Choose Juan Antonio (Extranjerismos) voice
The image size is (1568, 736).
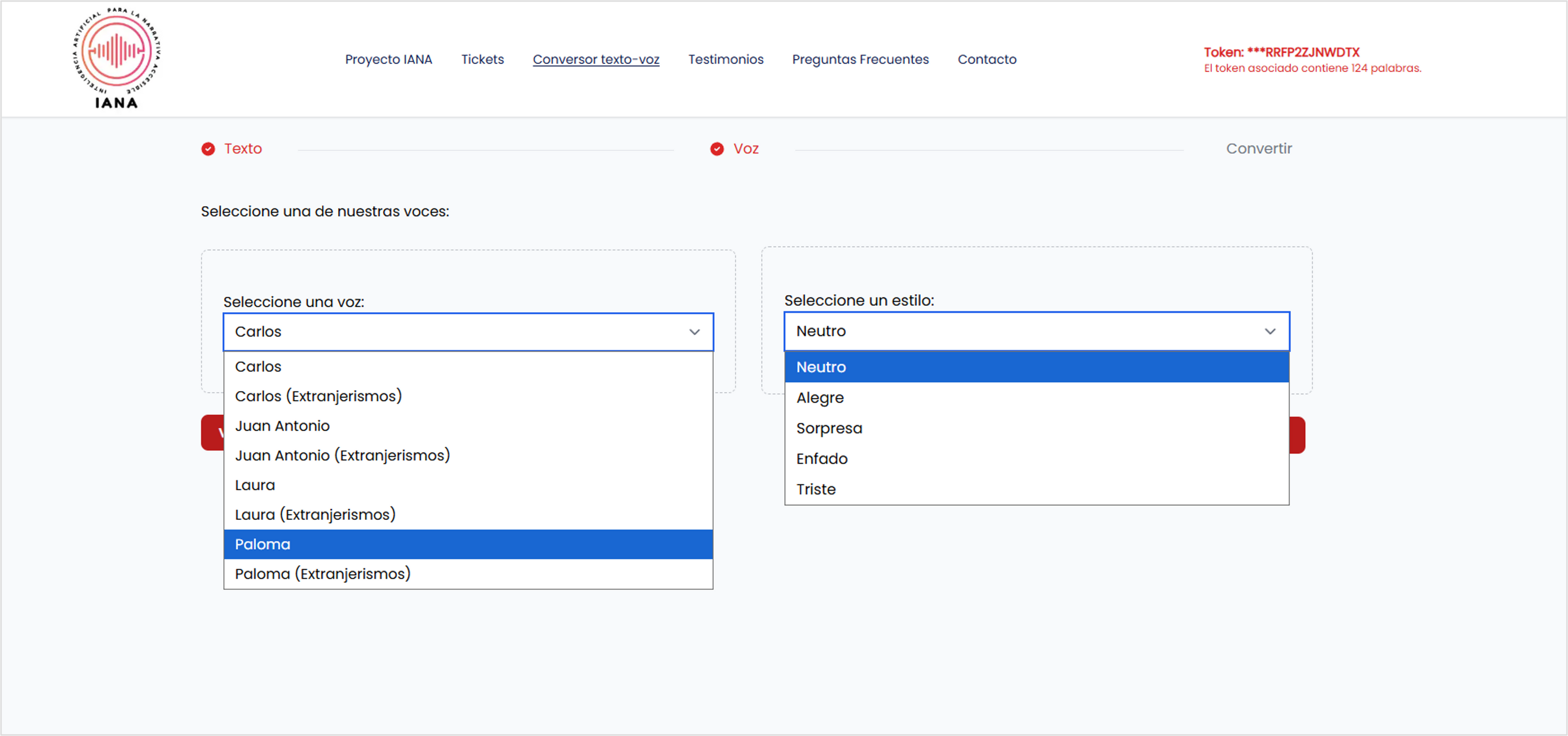pos(342,455)
